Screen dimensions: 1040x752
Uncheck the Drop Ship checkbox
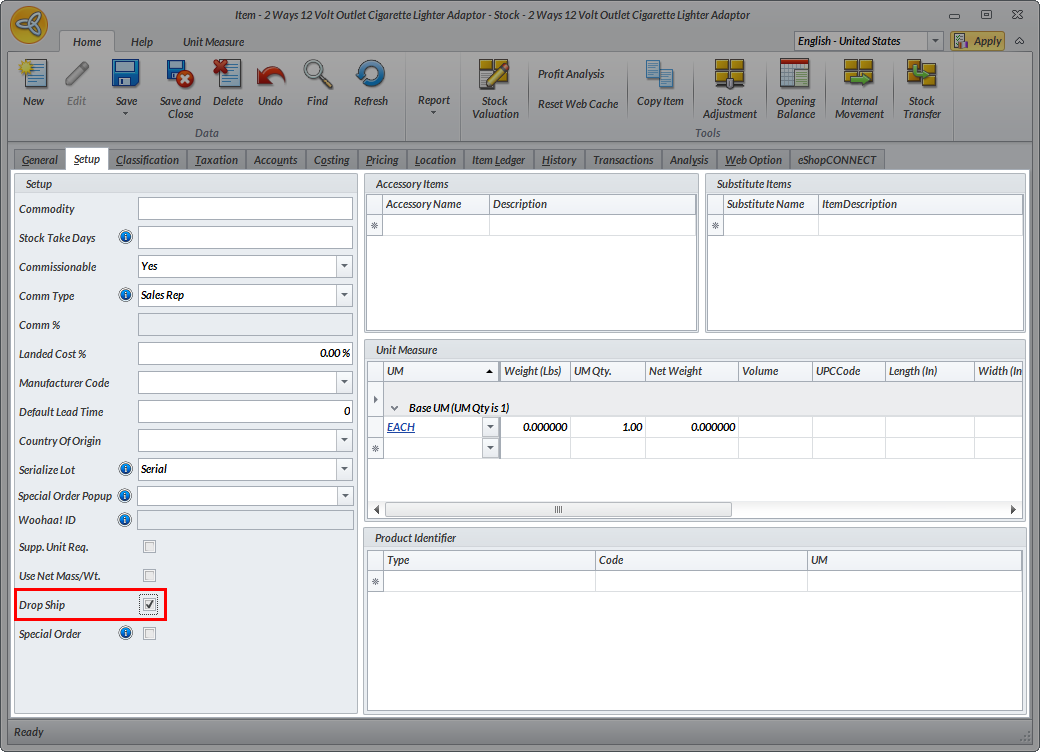(x=150, y=605)
